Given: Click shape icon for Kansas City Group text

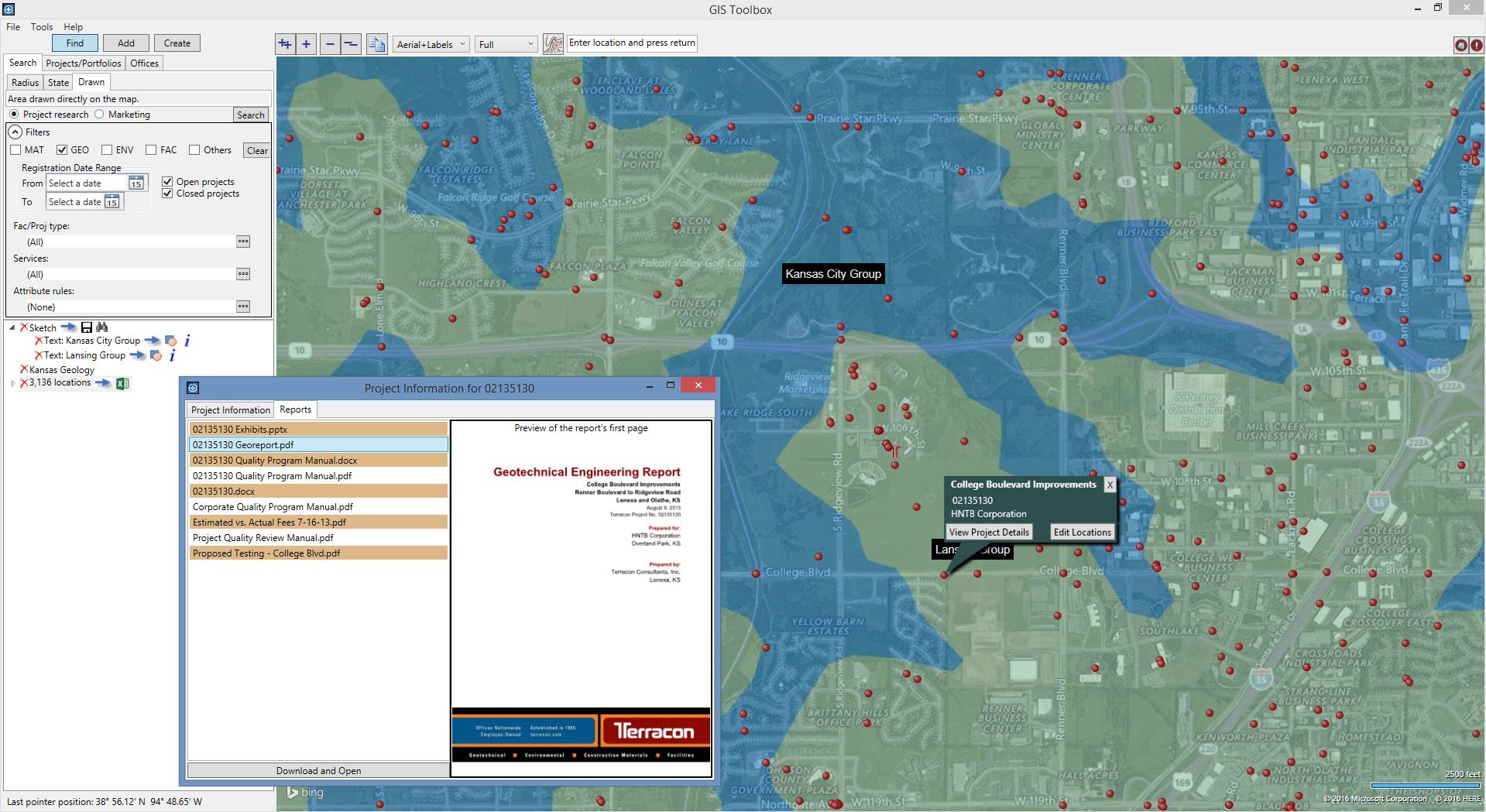Looking at the screenshot, I should pos(171,341).
